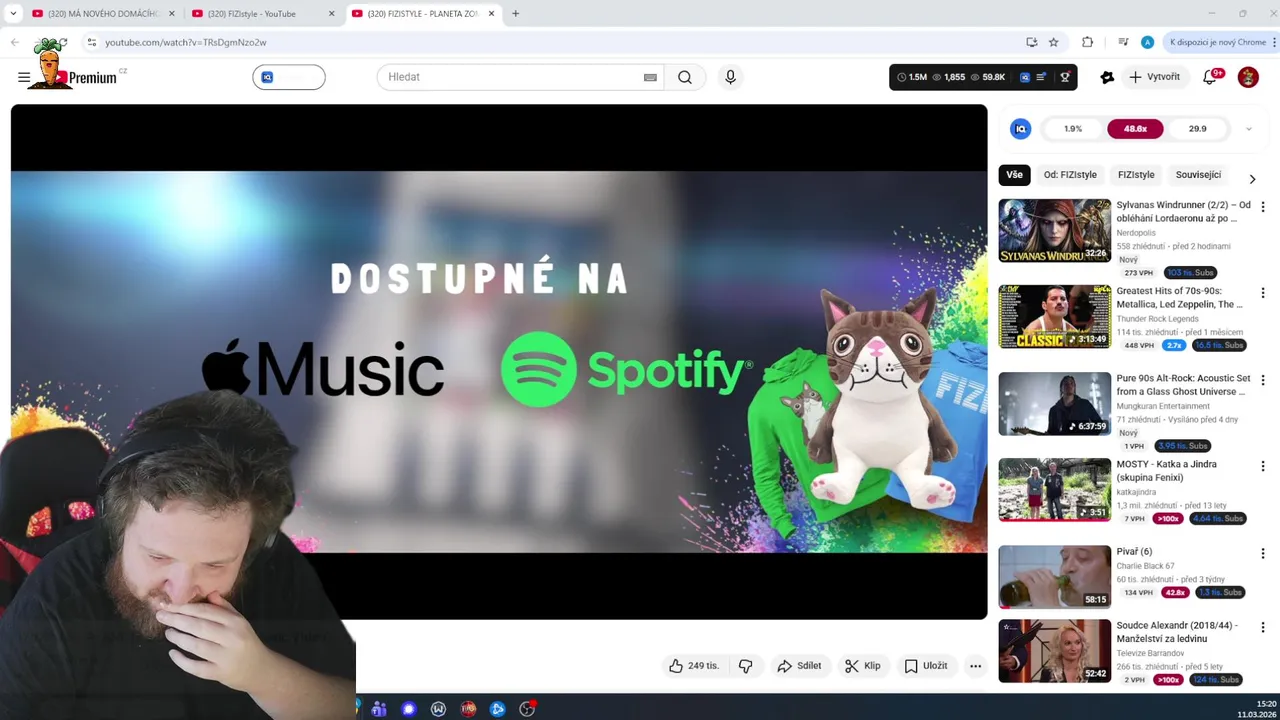This screenshot has width=1280, height=720.
Task: Open the vidIQ logo in dark toolbar
Action: pyautogui.click(x=1025, y=77)
